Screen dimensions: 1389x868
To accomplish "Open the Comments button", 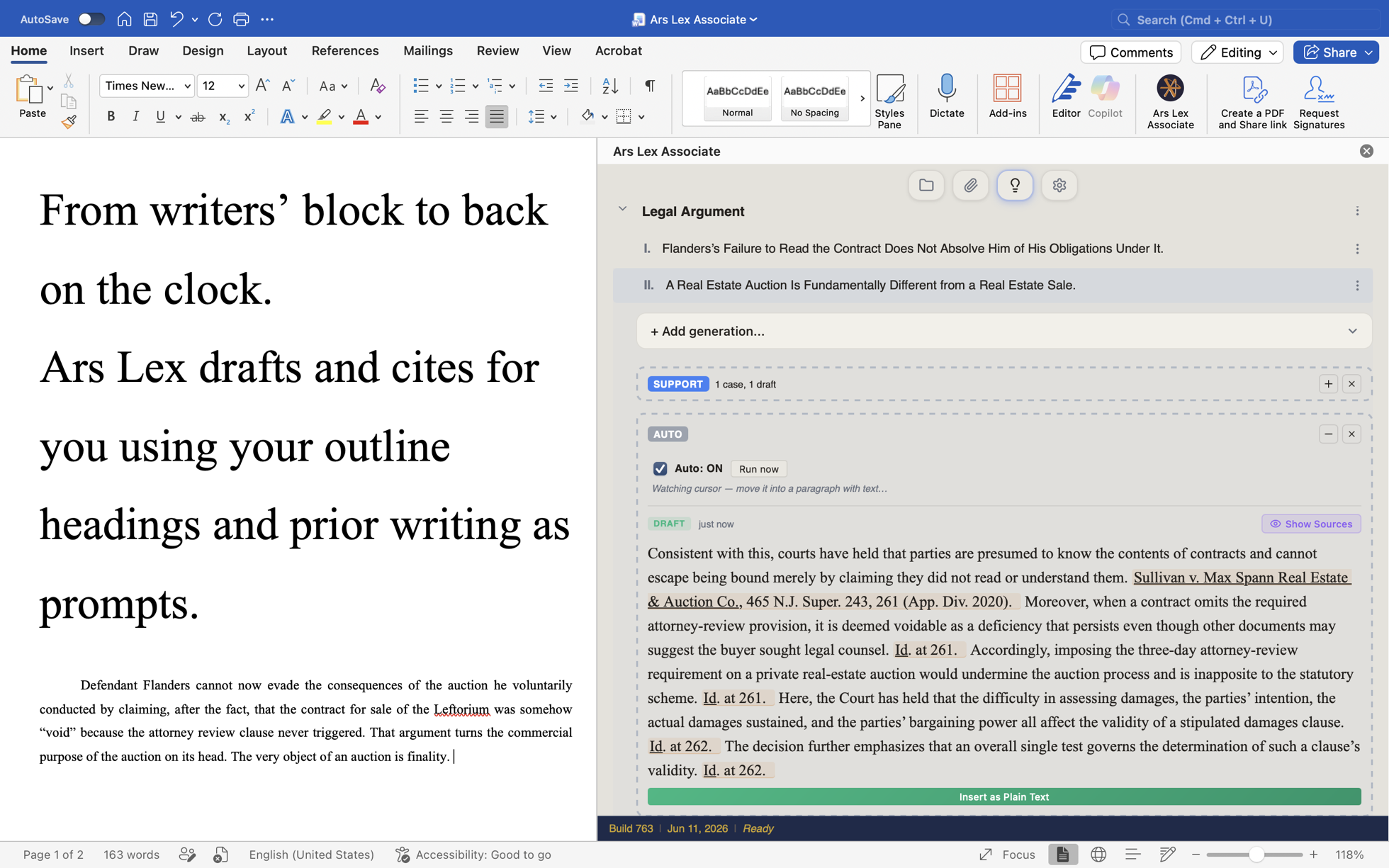I will click(1130, 52).
